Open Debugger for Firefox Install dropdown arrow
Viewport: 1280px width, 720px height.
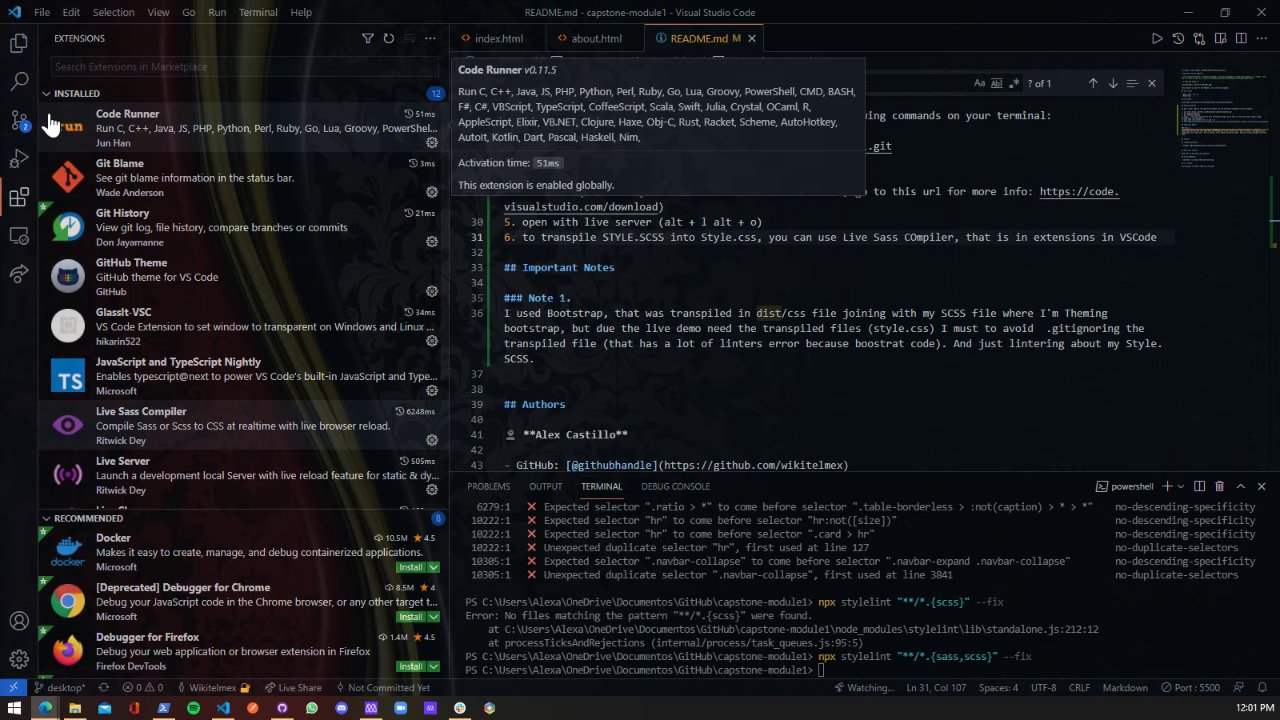[434, 666]
